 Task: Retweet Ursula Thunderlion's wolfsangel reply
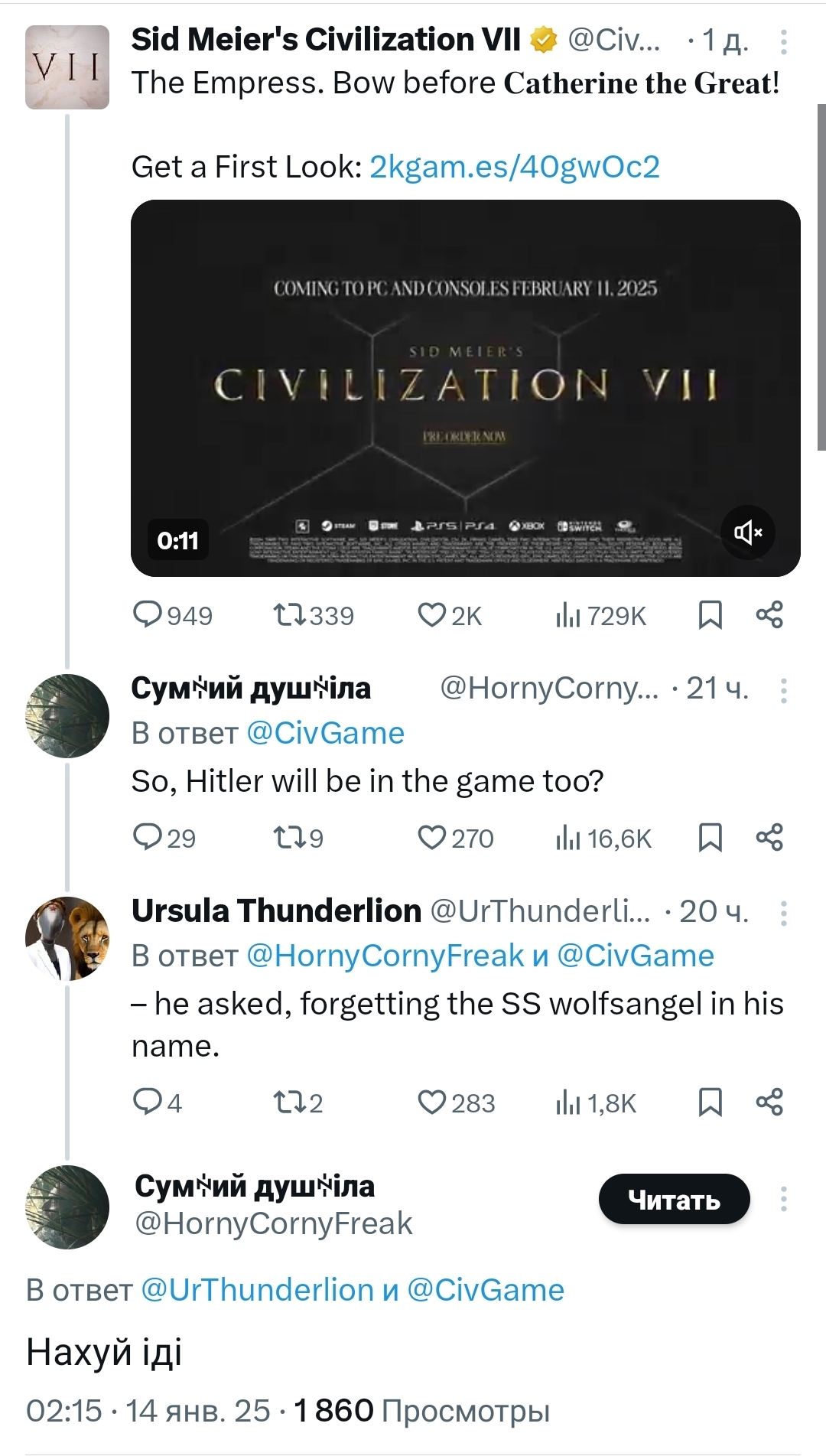(x=290, y=1103)
